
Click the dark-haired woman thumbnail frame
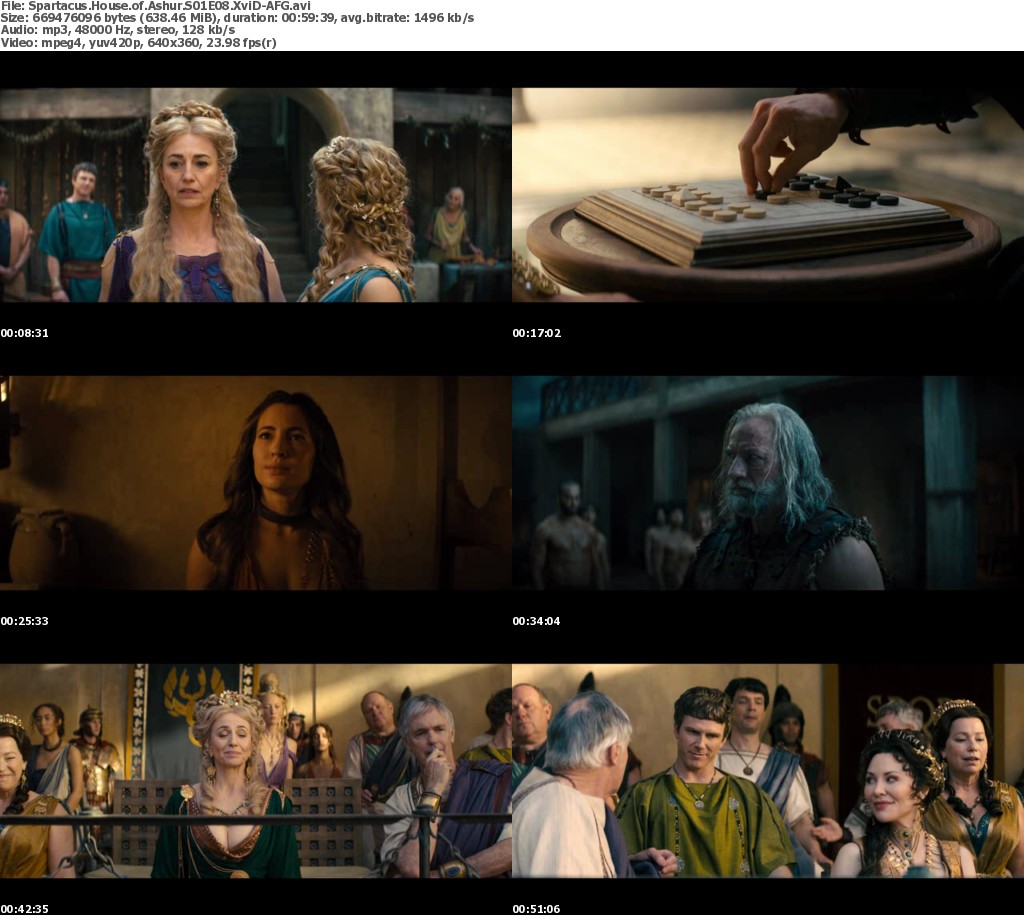[x=255, y=483]
